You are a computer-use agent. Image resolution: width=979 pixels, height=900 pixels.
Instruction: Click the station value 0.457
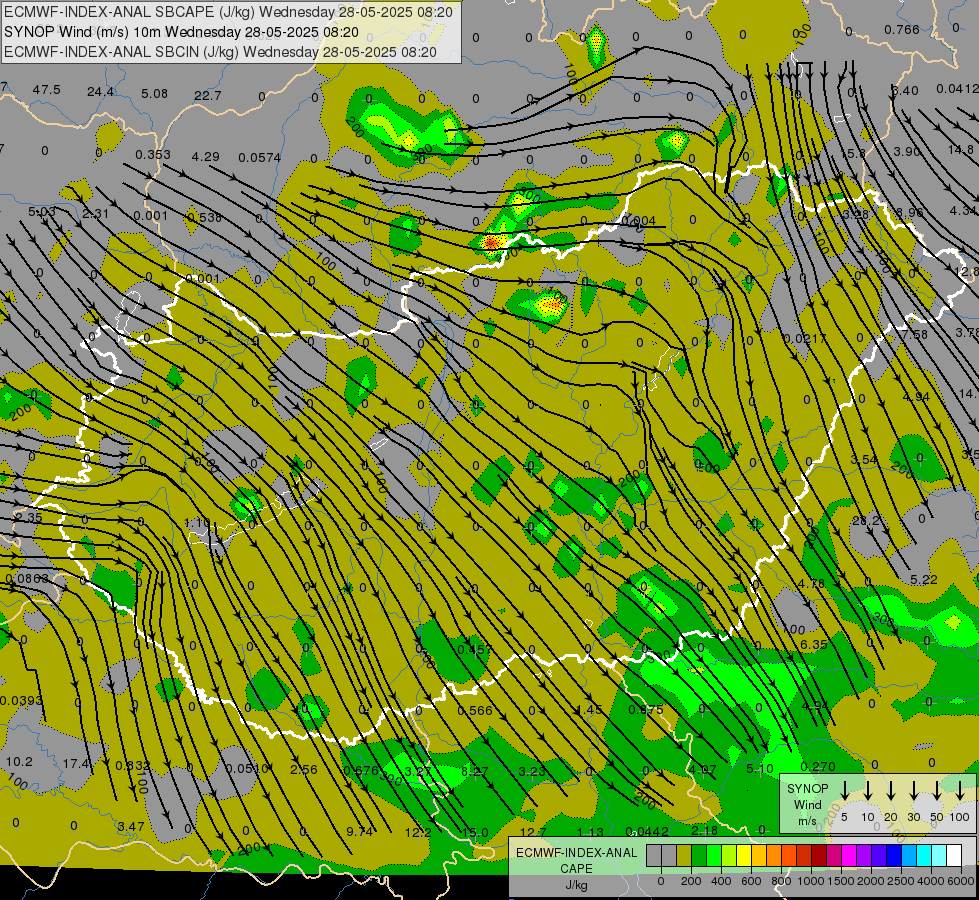(475, 649)
